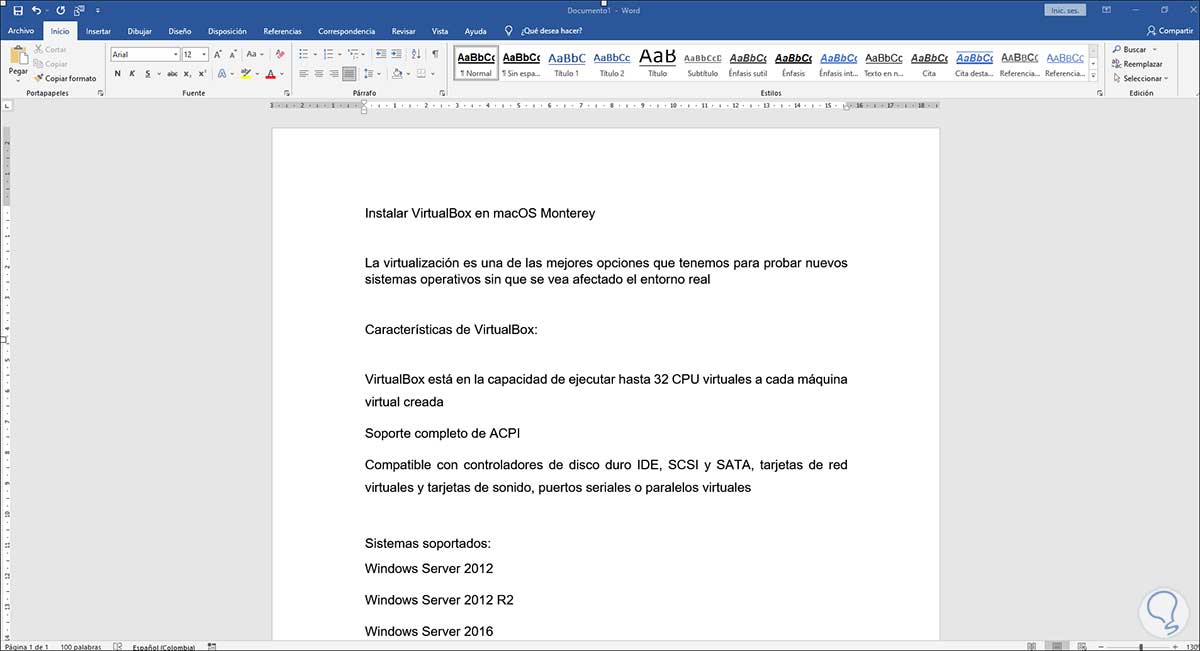This screenshot has width=1200, height=651.
Task: Click the '100 palabras' word count
Action: pyautogui.click(x=80, y=646)
